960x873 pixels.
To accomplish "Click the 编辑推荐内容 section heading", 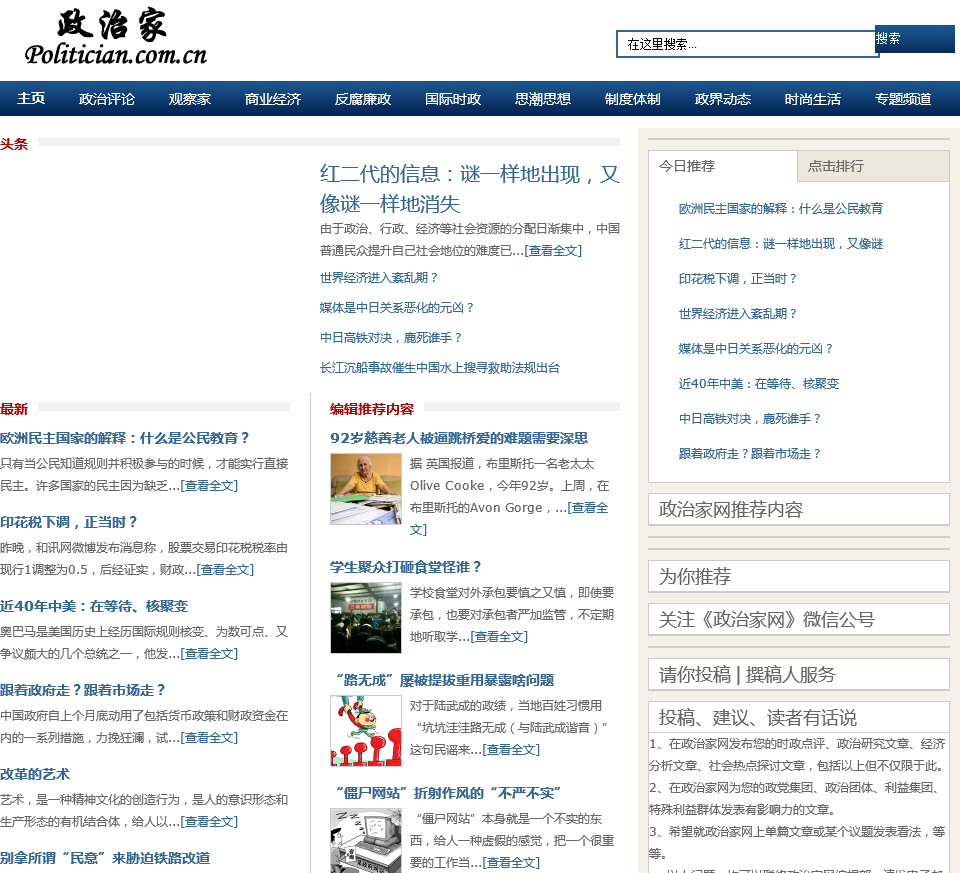I will click(372, 409).
